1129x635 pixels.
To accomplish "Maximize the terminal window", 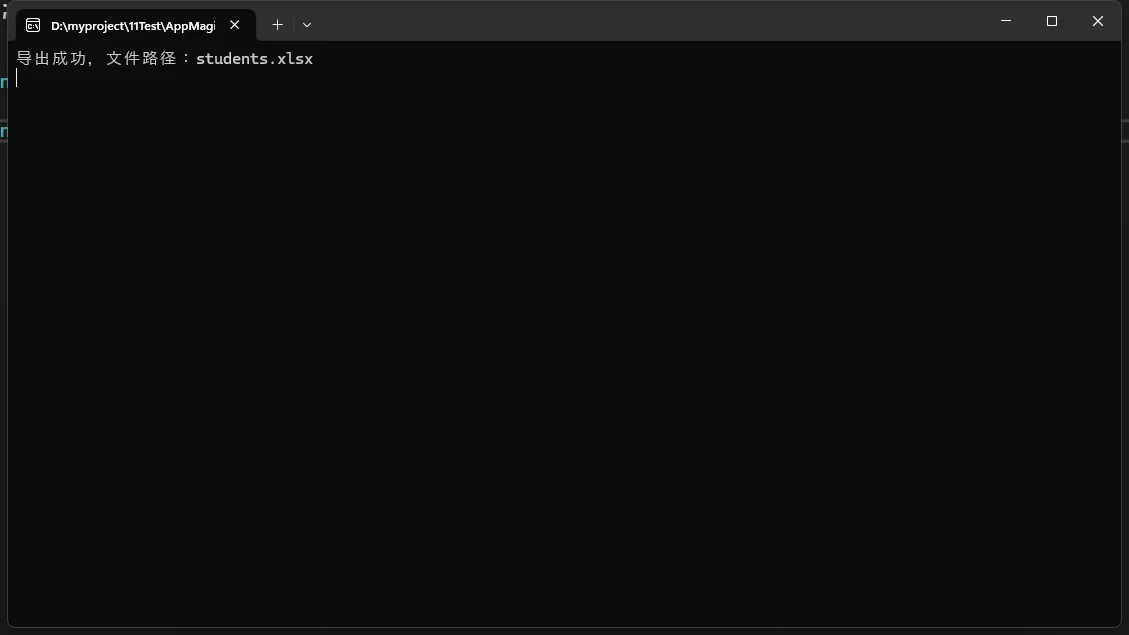I will click(1052, 21).
